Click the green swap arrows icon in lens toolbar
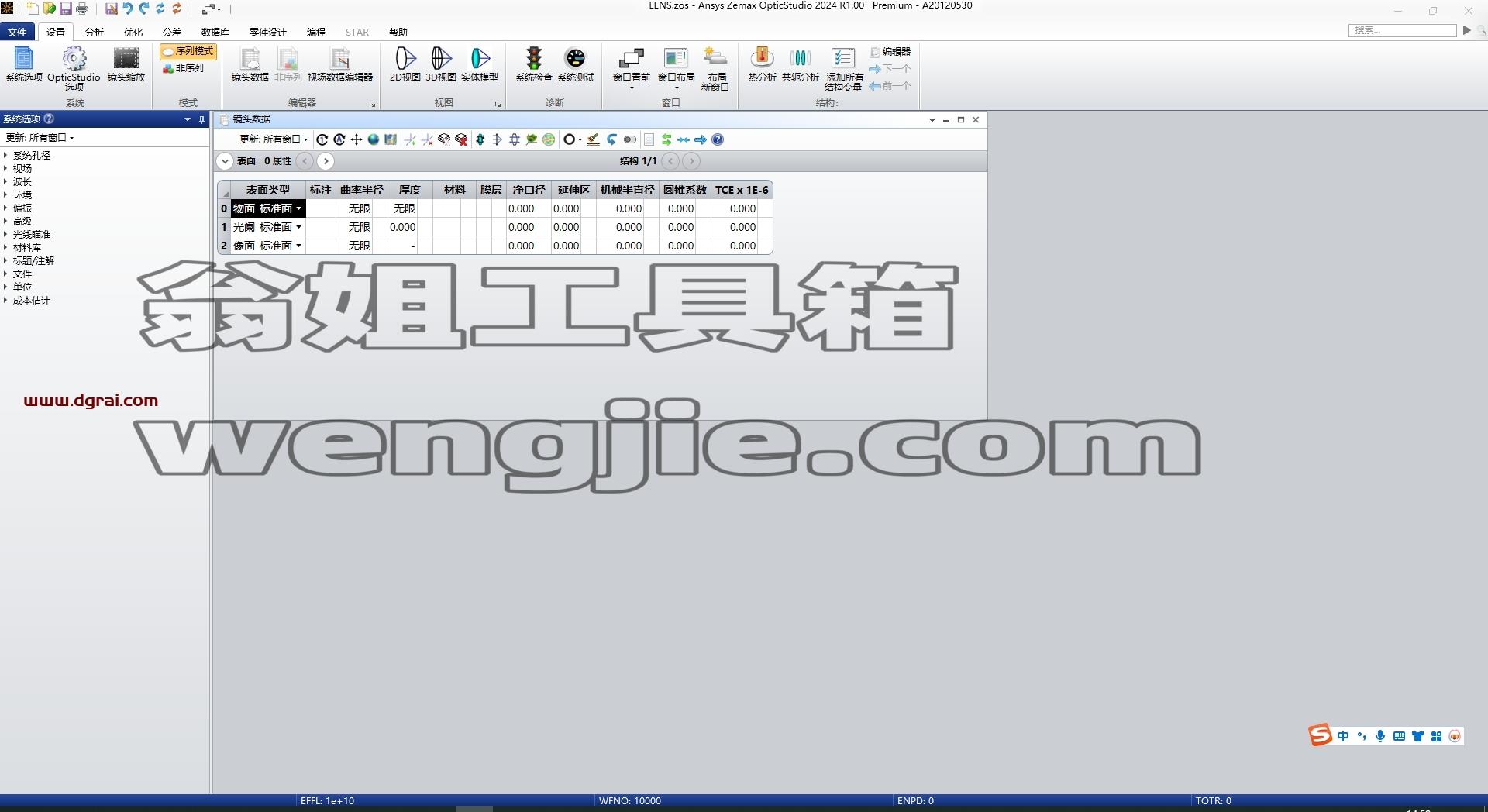Image resolution: width=1488 pixels, height=812 pixels. (x=666, y=139)
